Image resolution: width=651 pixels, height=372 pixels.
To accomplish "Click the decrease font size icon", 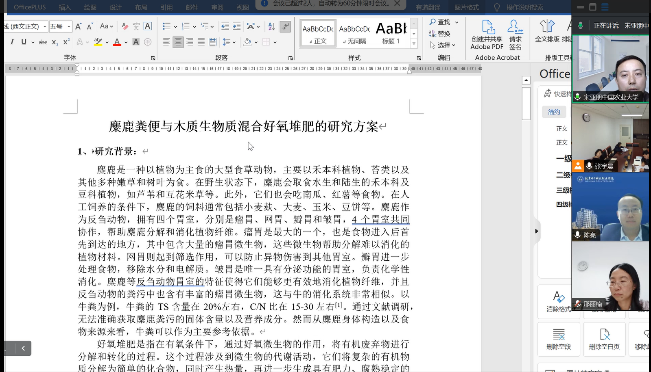I will 90,27.
